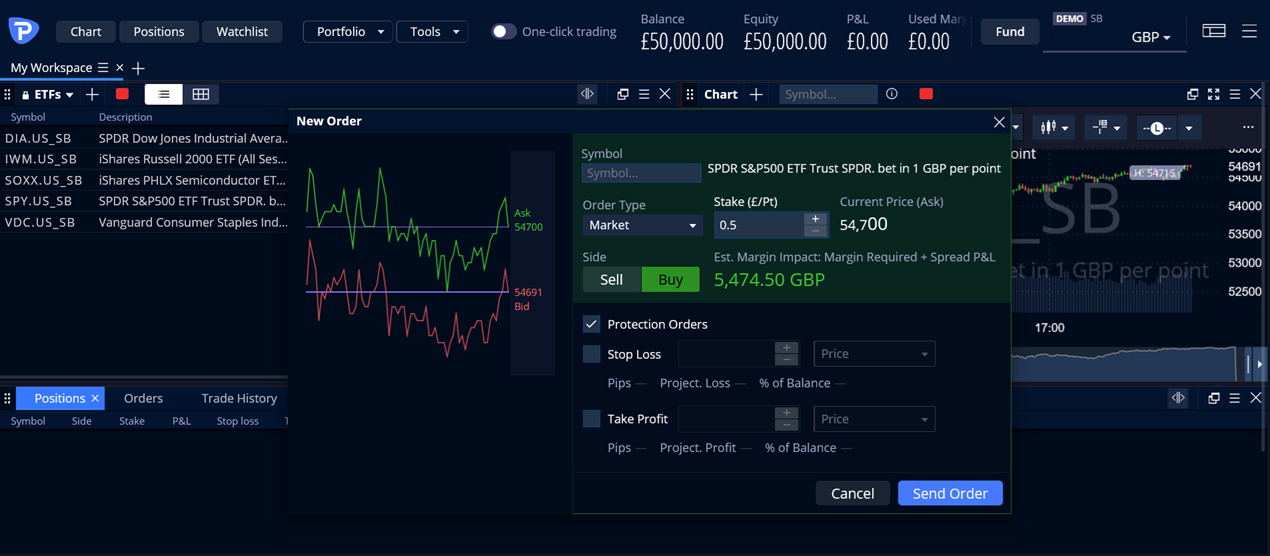The height and width of the screenshot is (556, 1270).
Task: Open the layout switcher icon in top bar
Action: point(1214,31)
